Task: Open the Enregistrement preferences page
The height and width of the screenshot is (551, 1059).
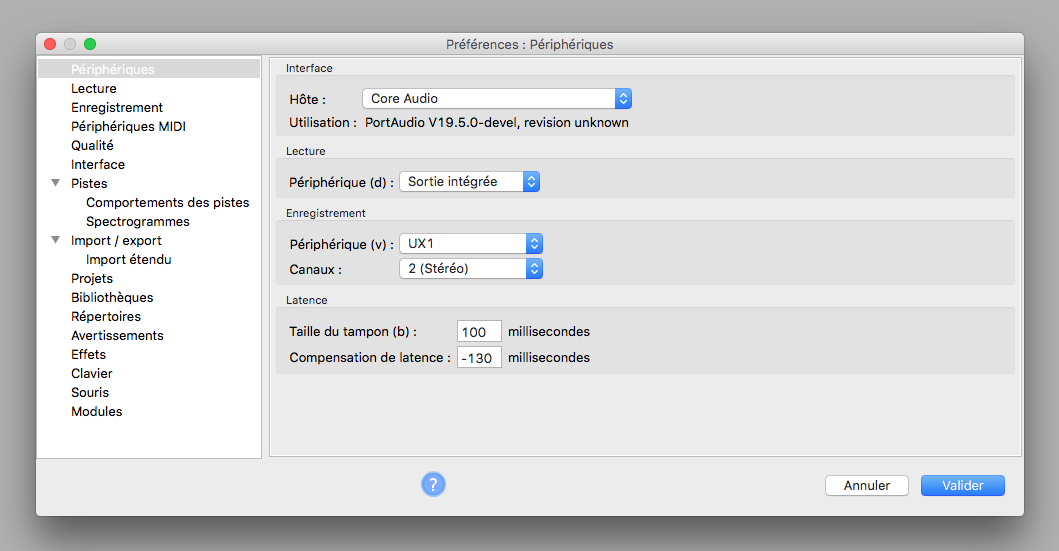Action: point(117,108)
